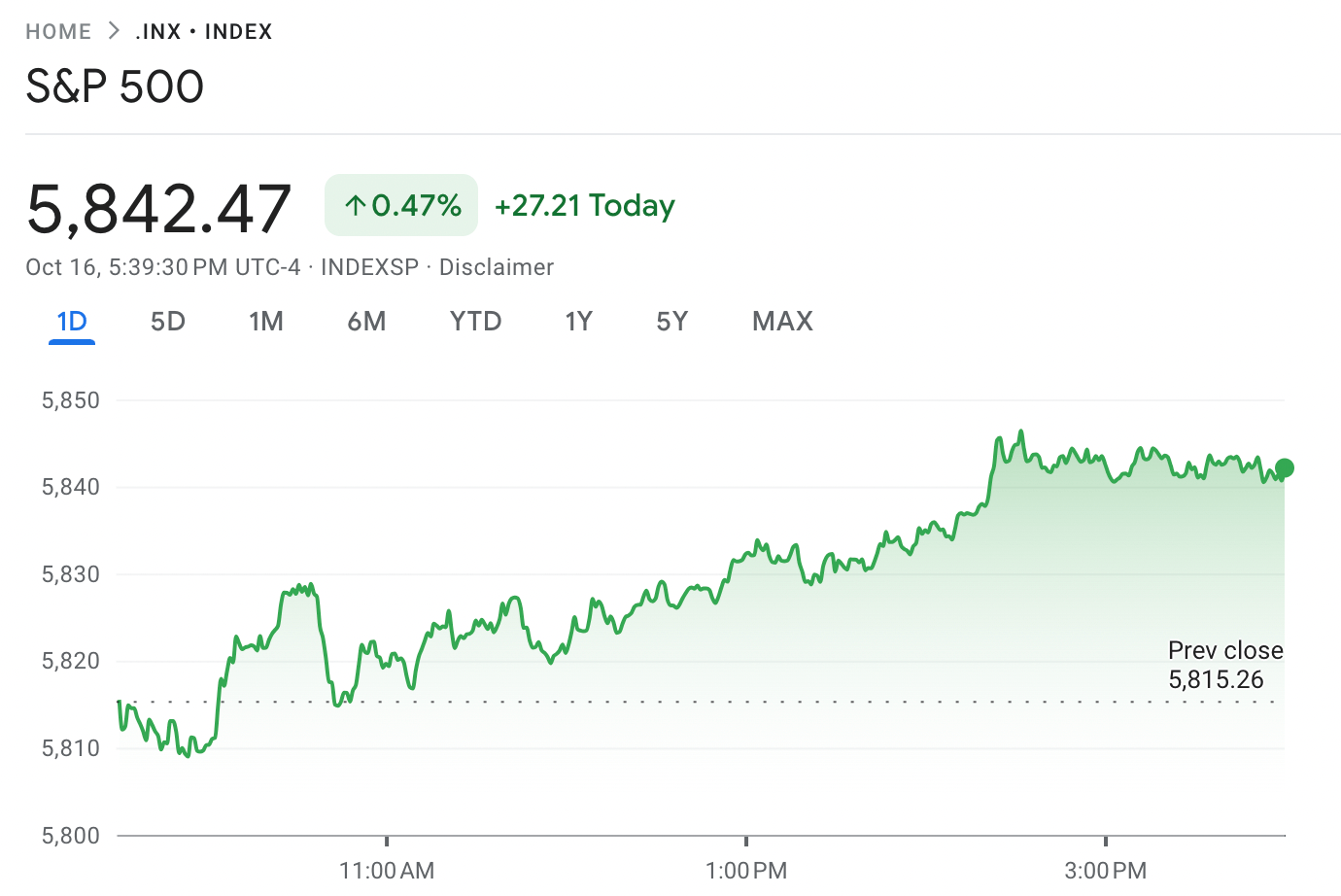Image resolution: width=1341 pixels, height=896 pixels.
Task: Select the currently active 1D tab
Action: click(x=71, y=321)
